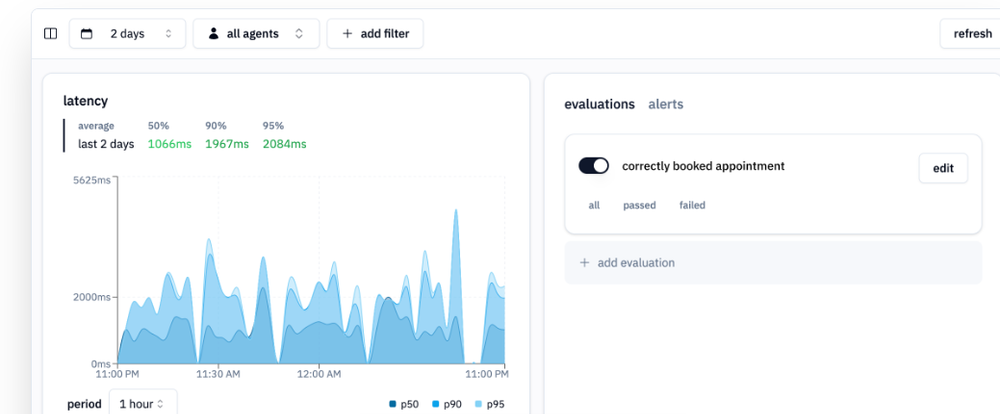The height and width of the screenshot is (414, 1000).
Task: Select the failed results filter
Action: coord(692,205)
